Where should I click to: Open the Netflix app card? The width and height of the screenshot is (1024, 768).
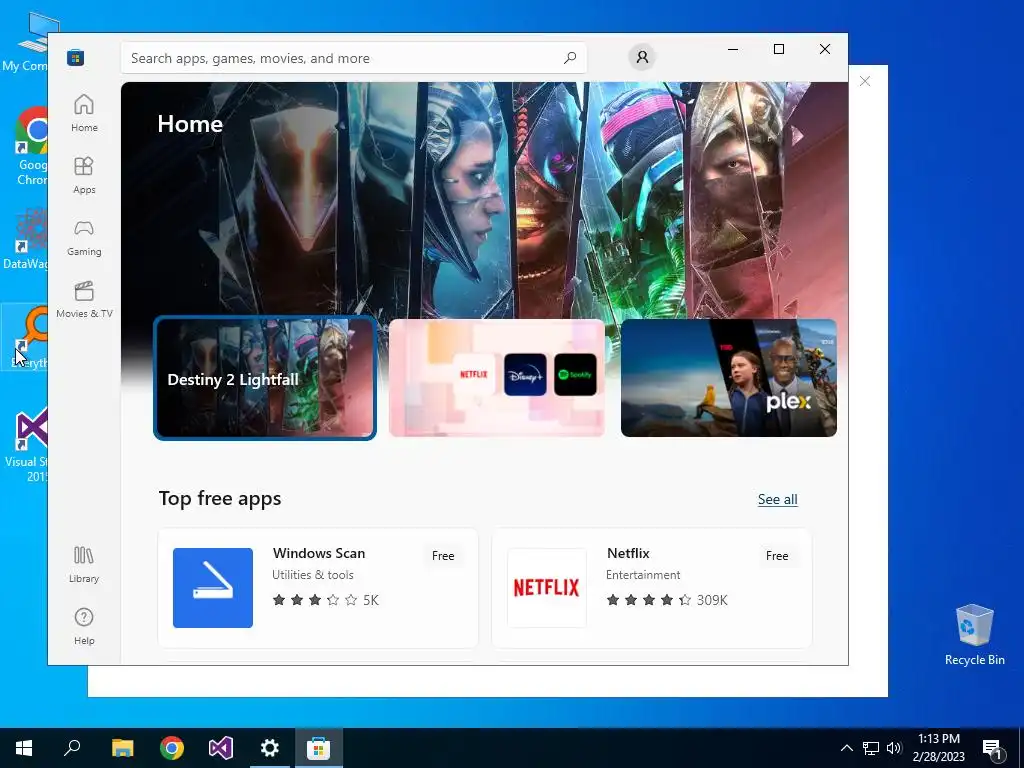pyautogui.click(x=652, y=588)
